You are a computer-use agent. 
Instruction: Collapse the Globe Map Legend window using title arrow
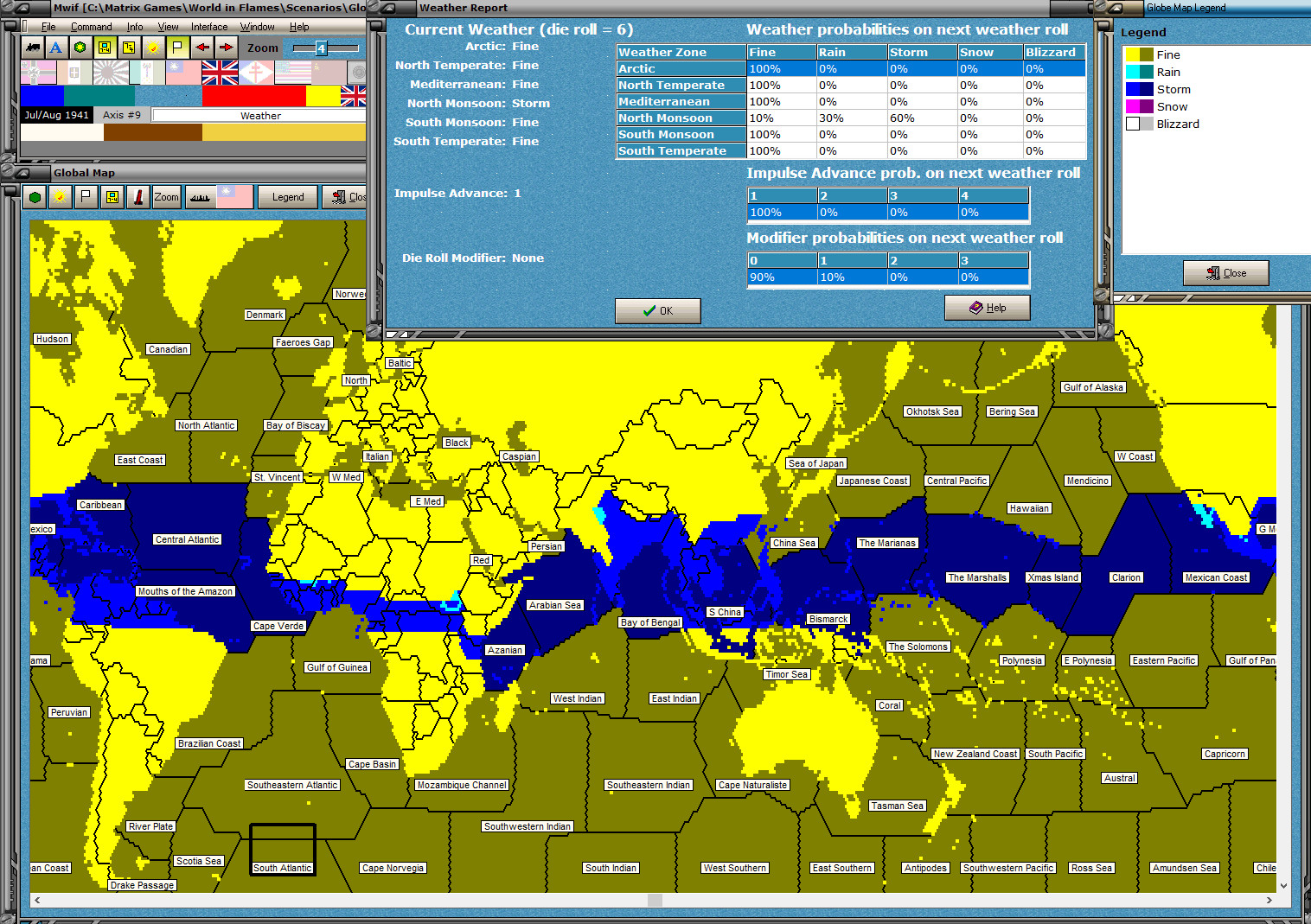pyautogui.click(x=1116, y=8)
